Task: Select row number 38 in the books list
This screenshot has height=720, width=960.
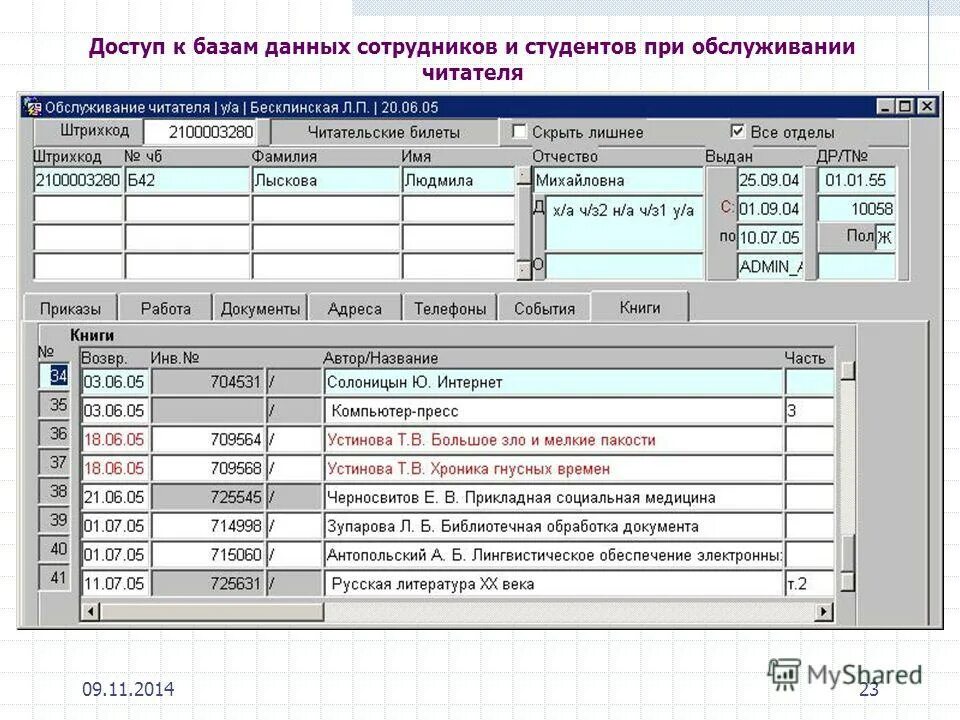Action: pos(58,491)
